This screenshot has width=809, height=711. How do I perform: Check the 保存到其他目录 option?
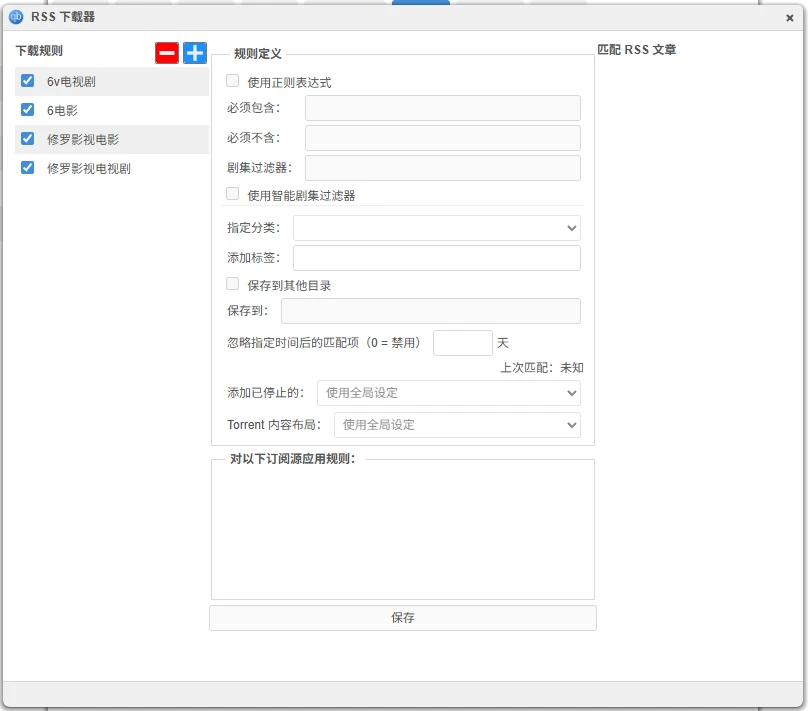pyautogui.click(x=233, y=284)
